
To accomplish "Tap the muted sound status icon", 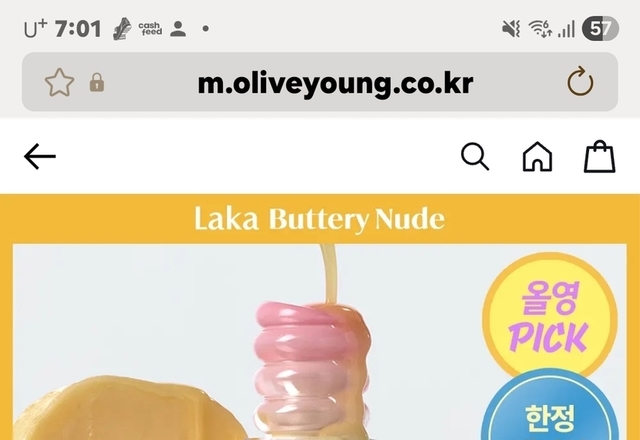I will (x=511, y=29).
